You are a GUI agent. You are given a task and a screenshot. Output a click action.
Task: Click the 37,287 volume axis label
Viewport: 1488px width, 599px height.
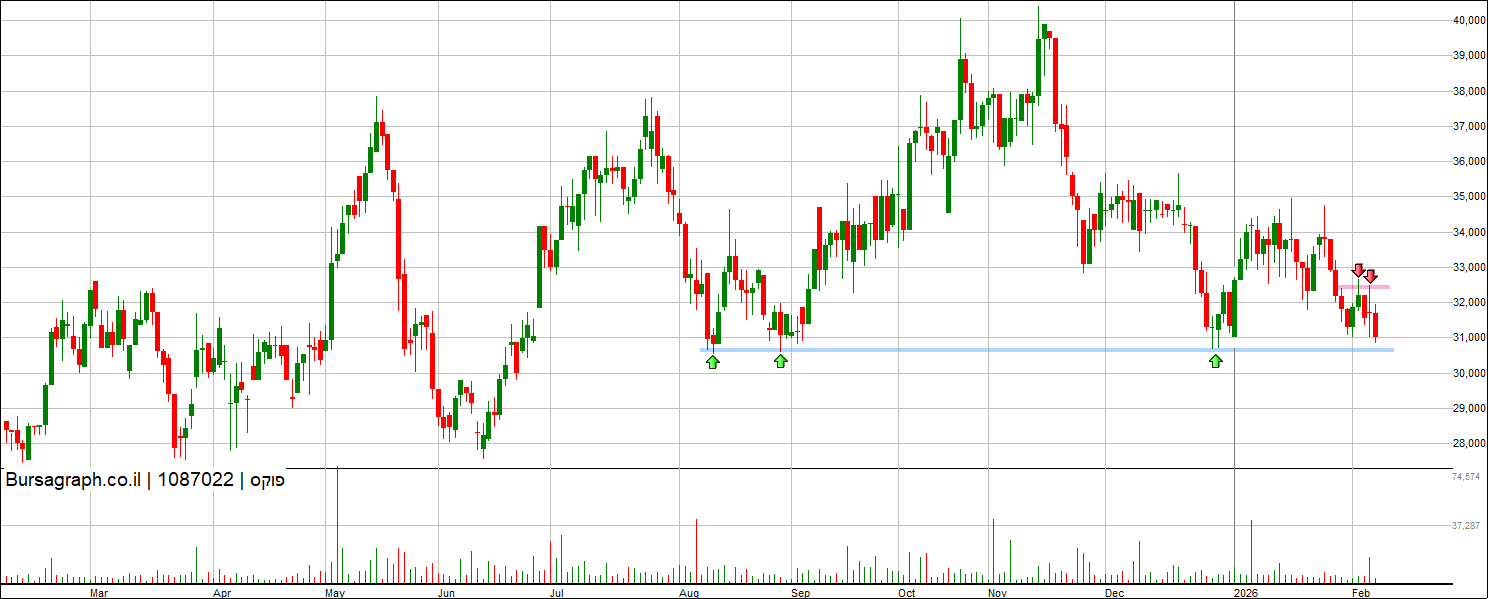click(1466, 525)
